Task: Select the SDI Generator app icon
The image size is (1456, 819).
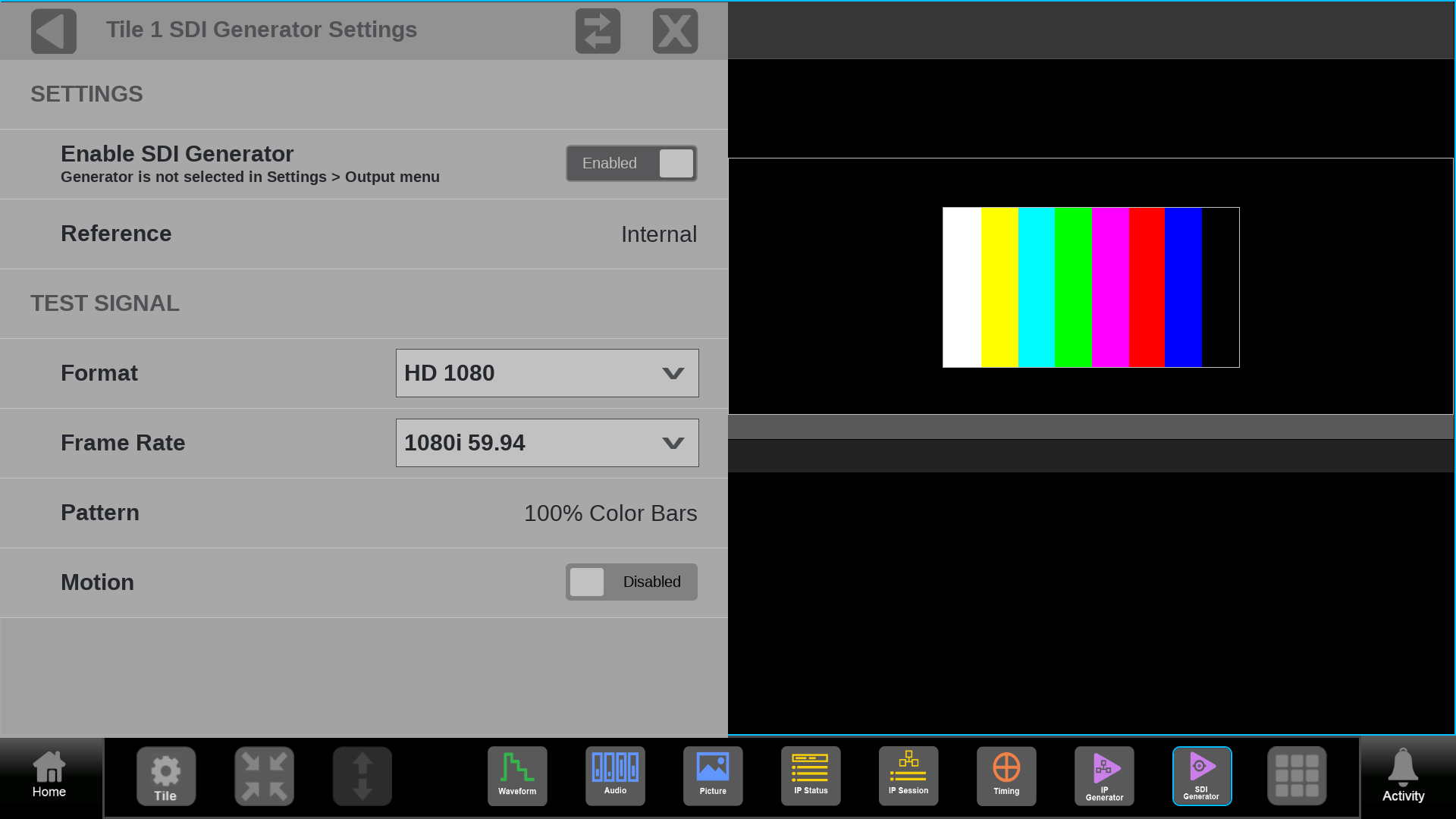Action: click(x=1202, y=775)
